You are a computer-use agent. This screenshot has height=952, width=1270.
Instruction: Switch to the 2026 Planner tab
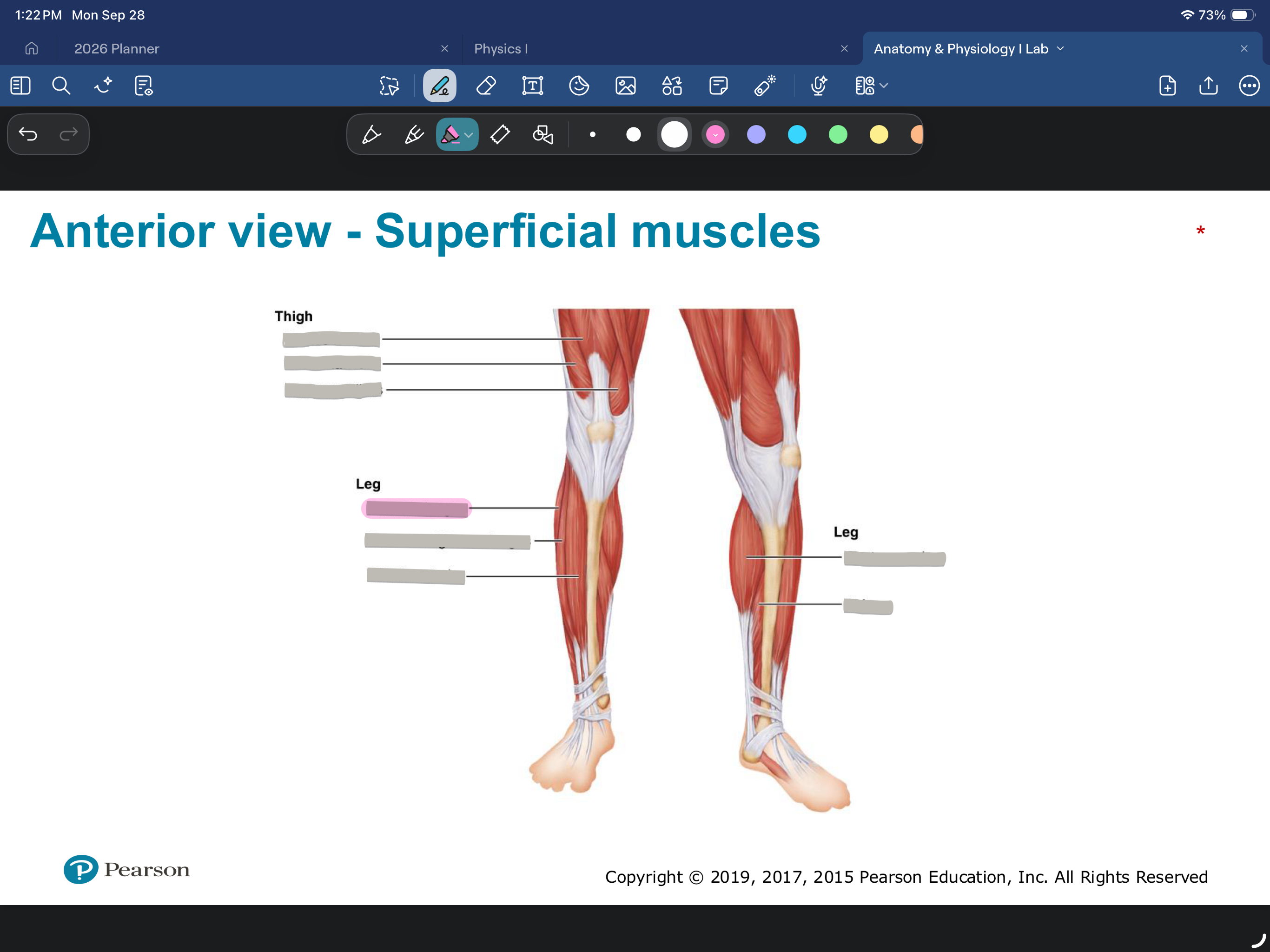117,49
